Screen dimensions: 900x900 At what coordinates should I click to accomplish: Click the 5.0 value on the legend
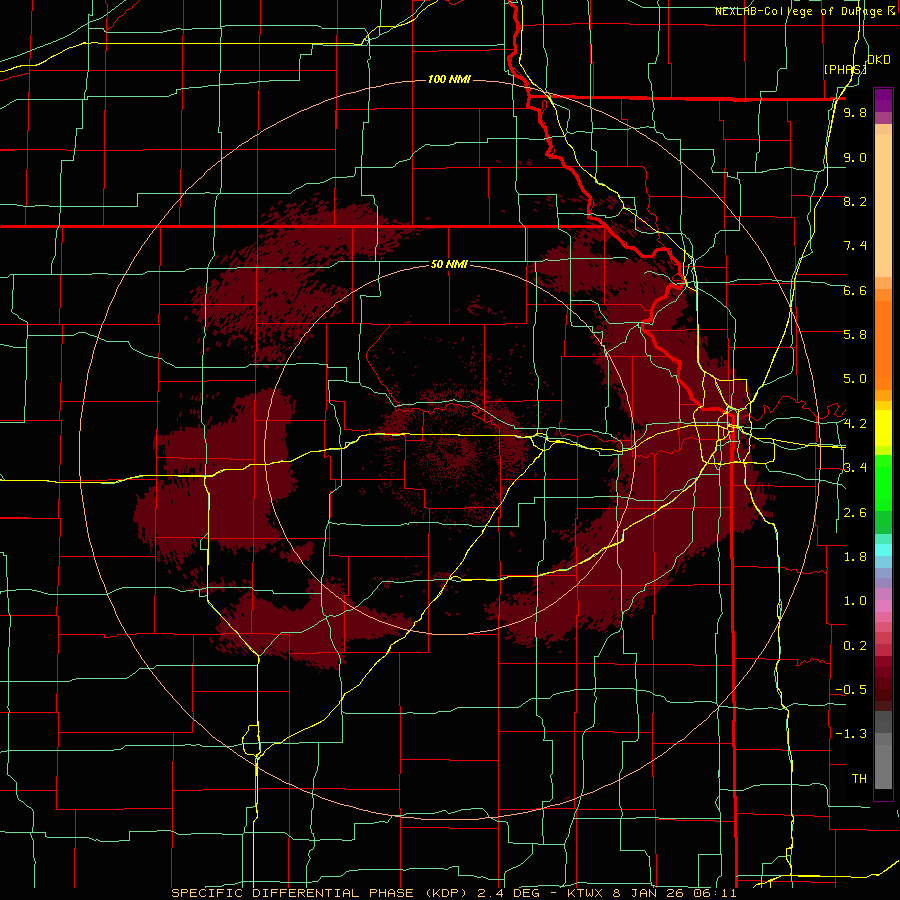pos(855,379)
